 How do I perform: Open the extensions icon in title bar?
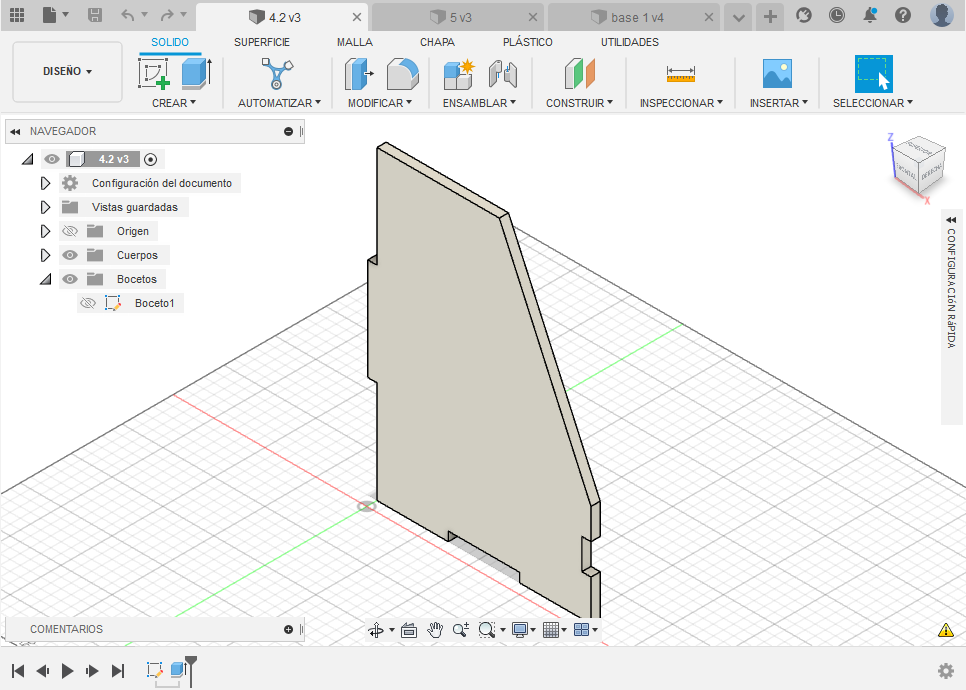(x=803, y=15)
